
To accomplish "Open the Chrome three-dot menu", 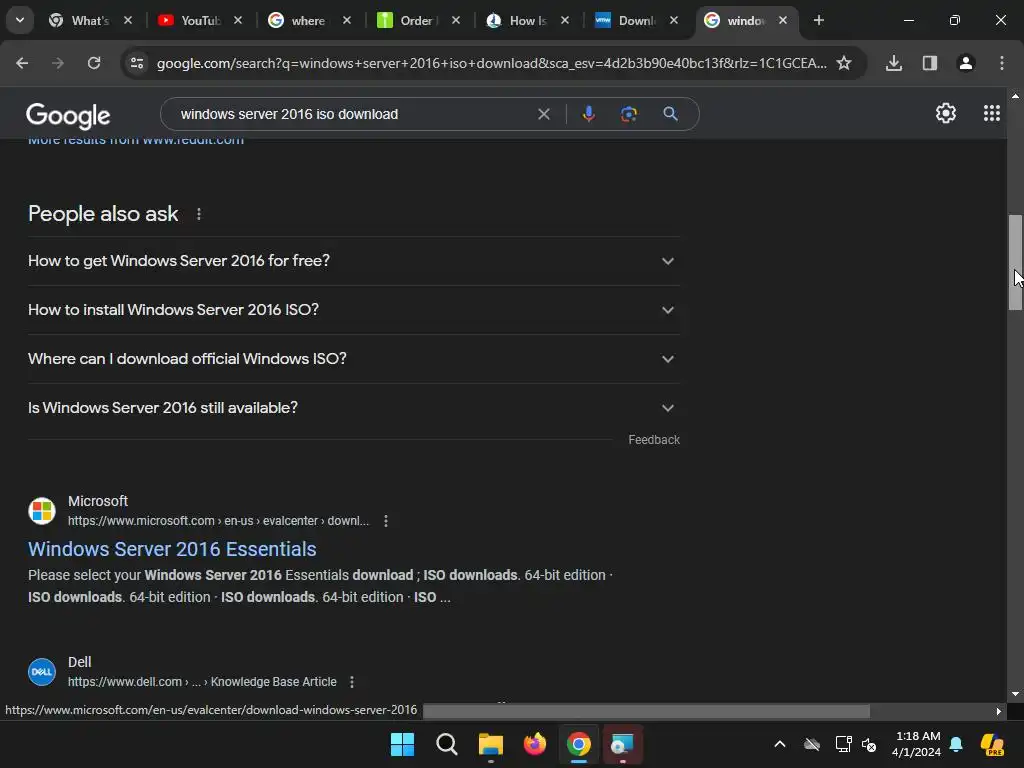I will (x=1002, y=63).
